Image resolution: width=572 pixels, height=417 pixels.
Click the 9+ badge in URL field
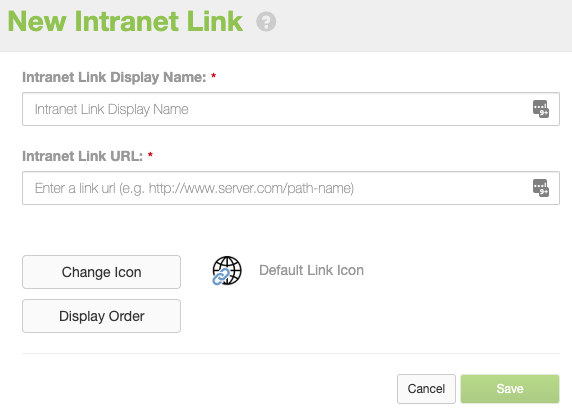click(544, 192)
